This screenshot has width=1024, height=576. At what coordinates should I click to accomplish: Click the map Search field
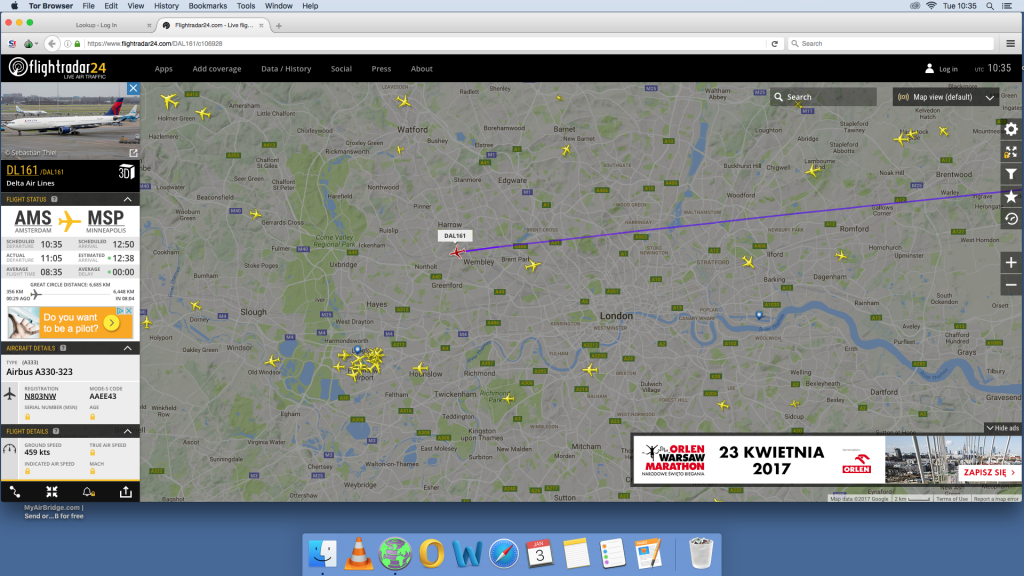click(x=823, y=97)
